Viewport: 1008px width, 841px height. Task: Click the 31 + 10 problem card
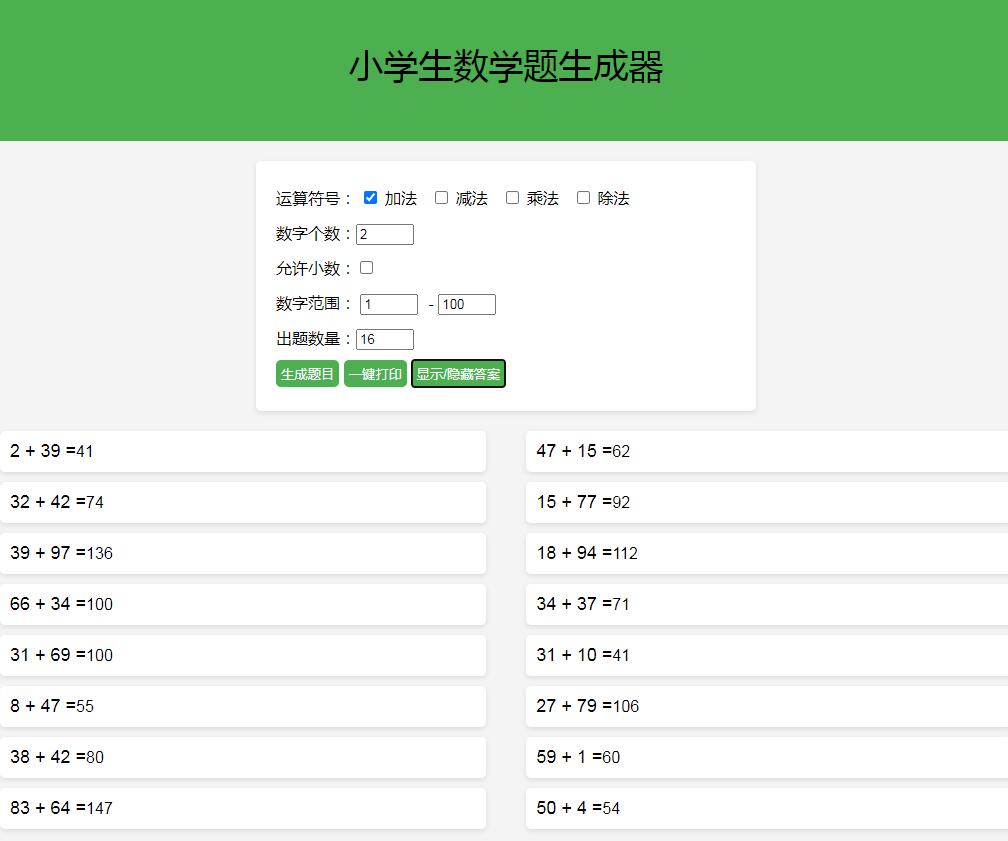coord(765,655)
